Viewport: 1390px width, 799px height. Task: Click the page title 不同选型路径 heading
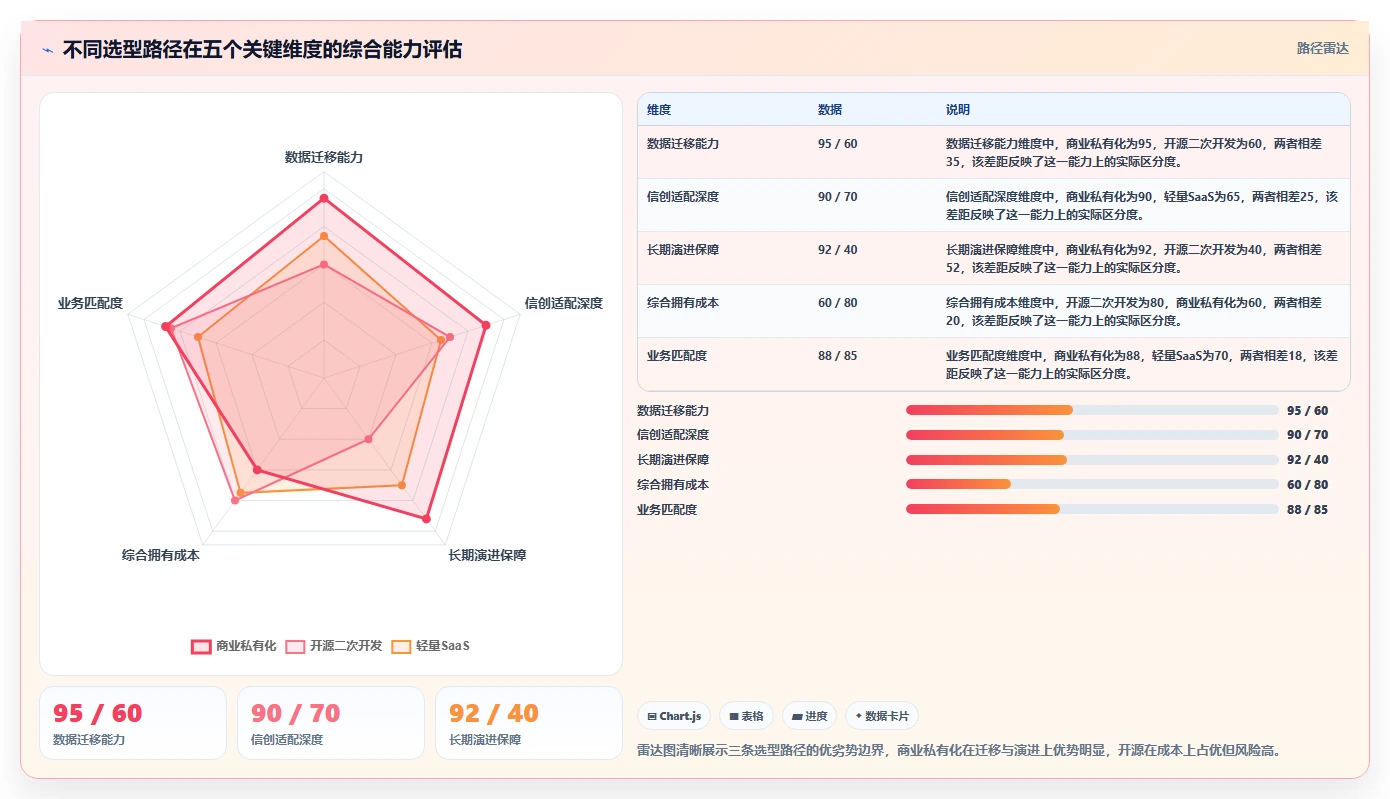262,50
